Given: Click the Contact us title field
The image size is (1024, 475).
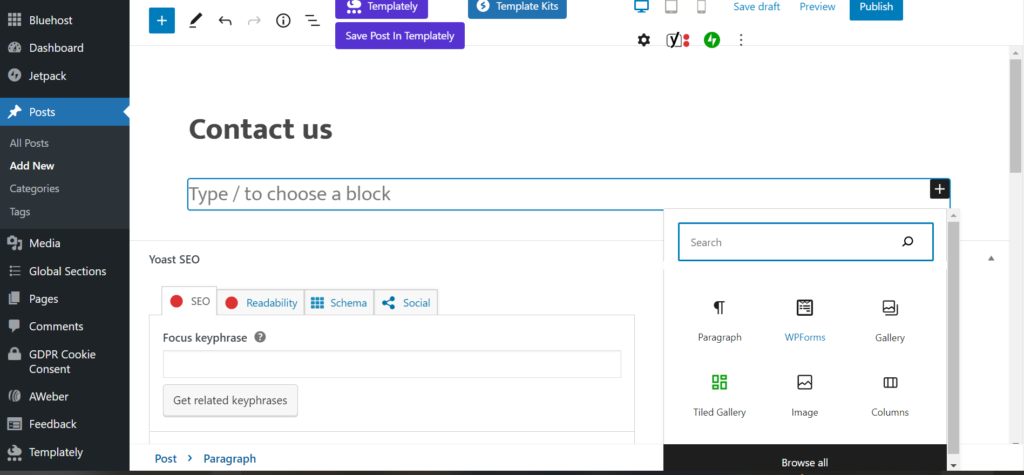Looking at the screenshot, I should click(x=261, y=129).
